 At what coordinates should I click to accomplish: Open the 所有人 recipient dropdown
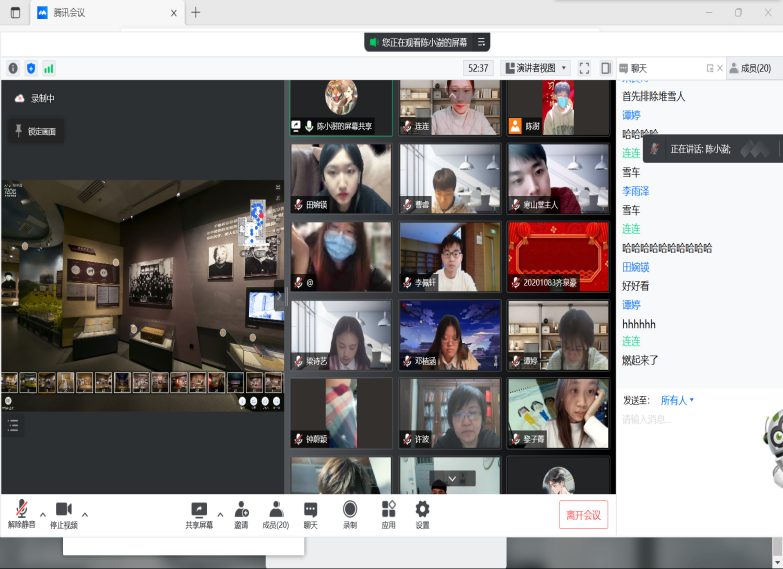677,400
